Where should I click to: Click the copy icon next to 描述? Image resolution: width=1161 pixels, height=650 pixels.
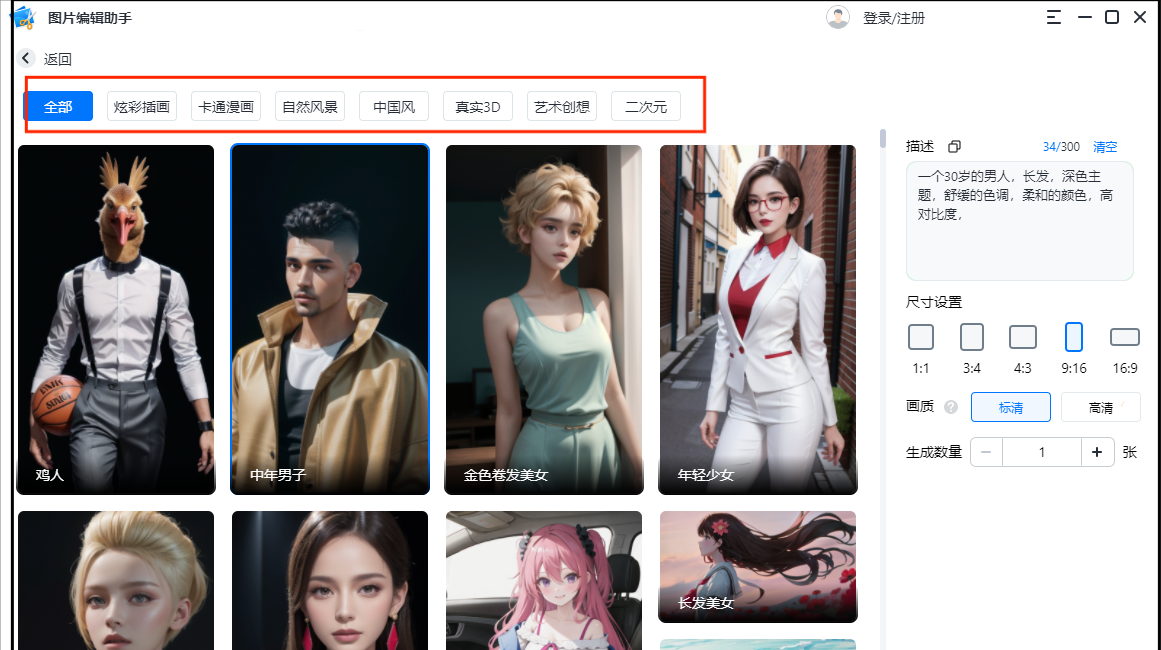coord(954,147)
